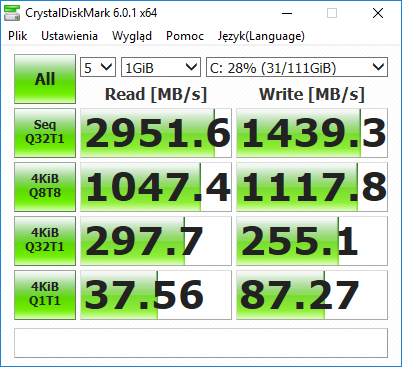
Task: Open the Plik menu
Action: click(x=18, y=36)
